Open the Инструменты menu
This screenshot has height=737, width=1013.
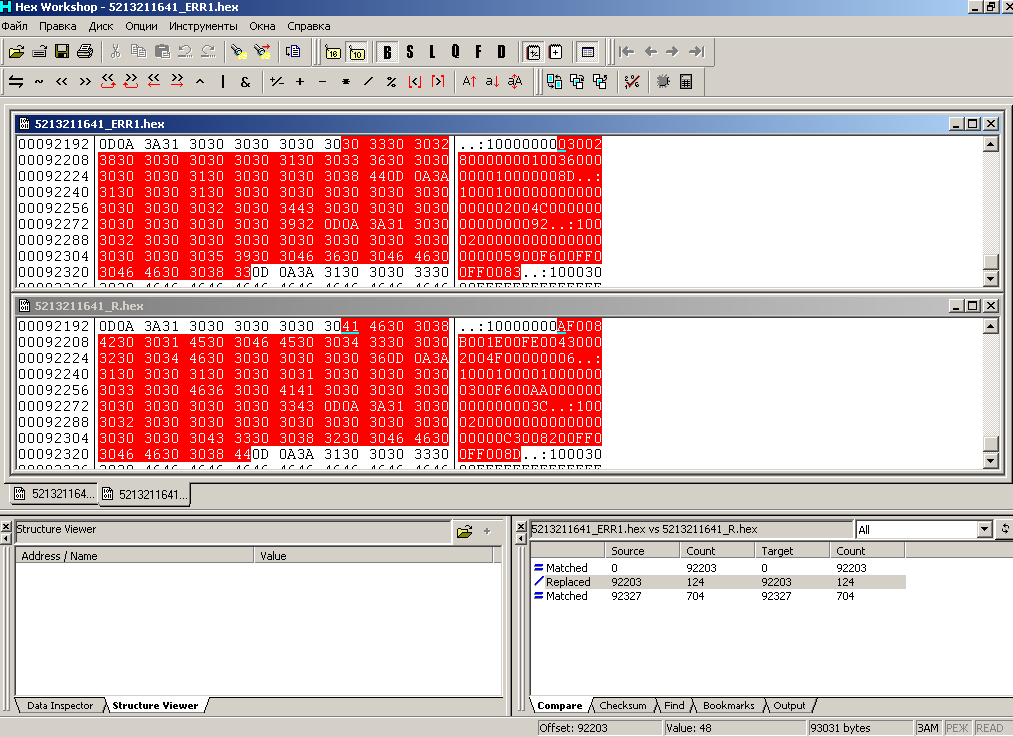[204, 26]
